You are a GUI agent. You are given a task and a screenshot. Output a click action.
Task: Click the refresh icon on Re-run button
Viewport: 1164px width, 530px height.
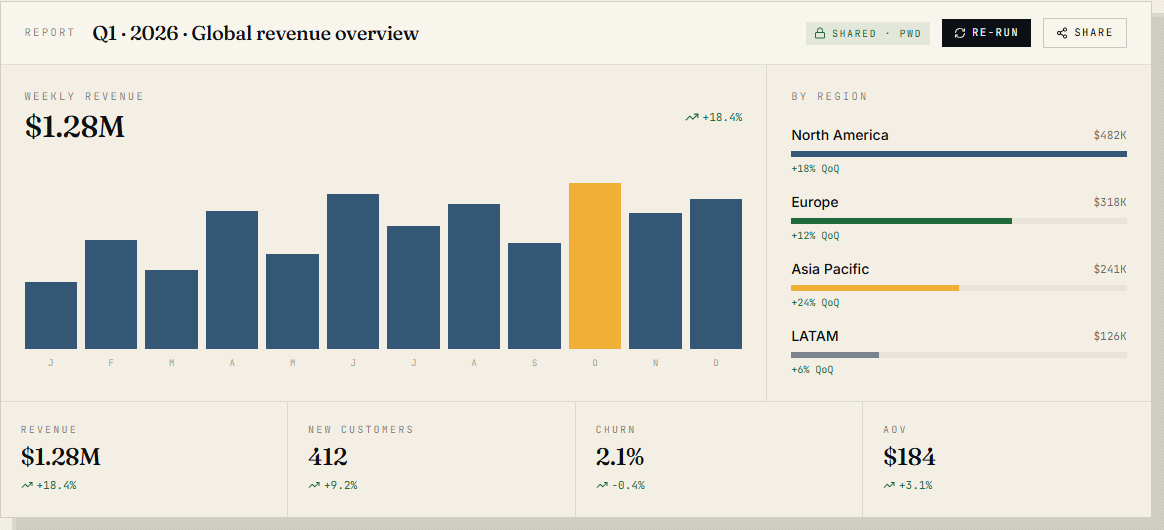coord(960,33)
